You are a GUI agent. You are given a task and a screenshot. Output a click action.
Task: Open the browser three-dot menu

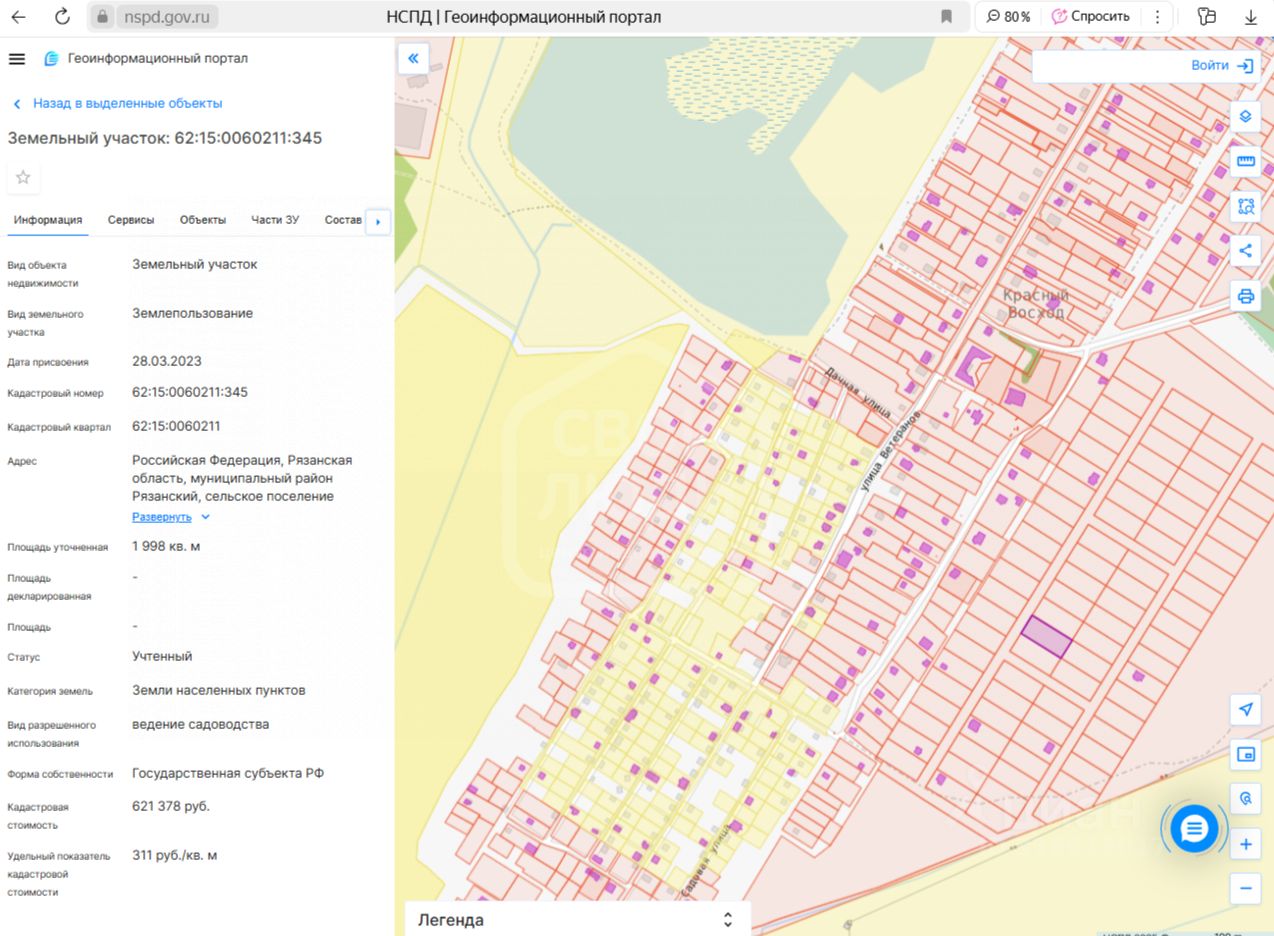click(x=1157, y=17)
